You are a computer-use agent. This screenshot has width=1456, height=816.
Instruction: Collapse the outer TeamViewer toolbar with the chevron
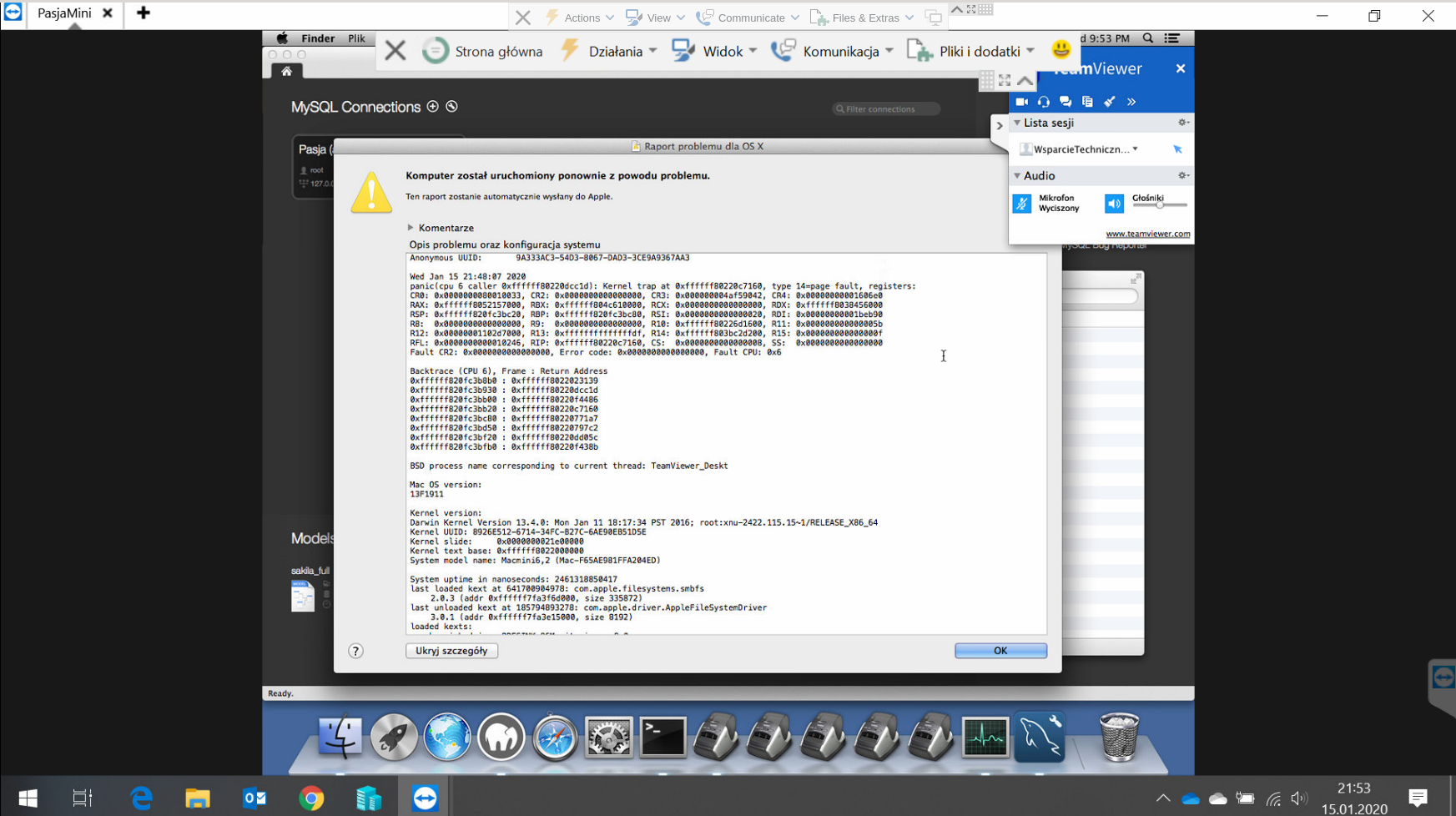pyautogui.click(x=957, y=9)
